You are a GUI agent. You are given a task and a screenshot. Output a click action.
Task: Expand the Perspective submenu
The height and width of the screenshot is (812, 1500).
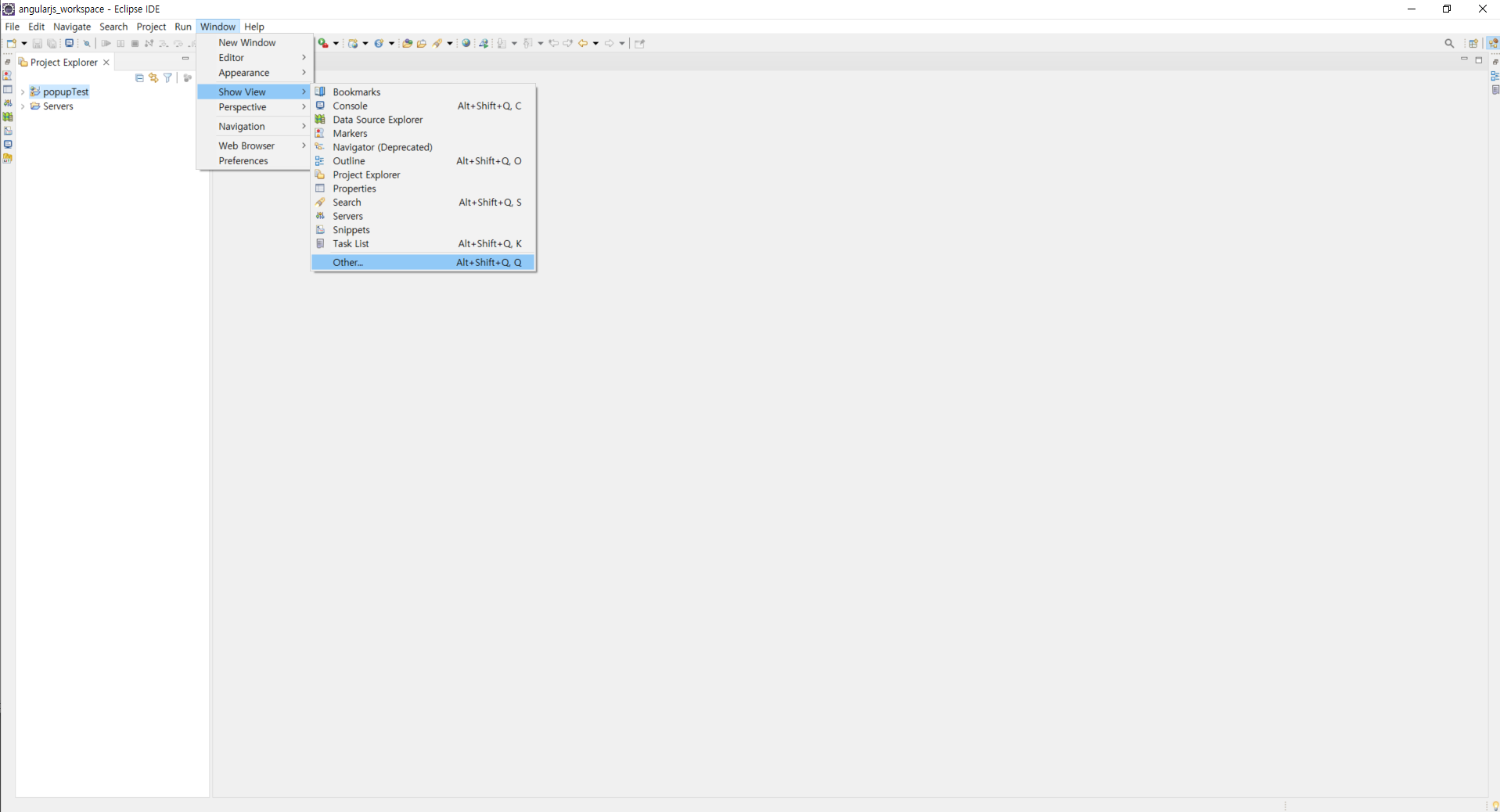[255, 107]
